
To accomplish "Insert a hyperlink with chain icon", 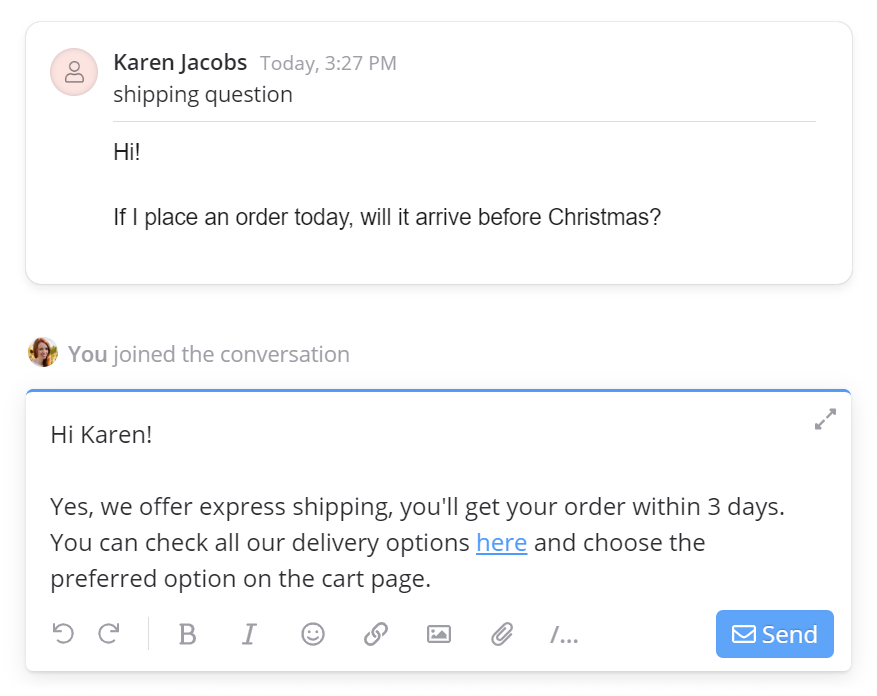I will click(x=376, y=634).
